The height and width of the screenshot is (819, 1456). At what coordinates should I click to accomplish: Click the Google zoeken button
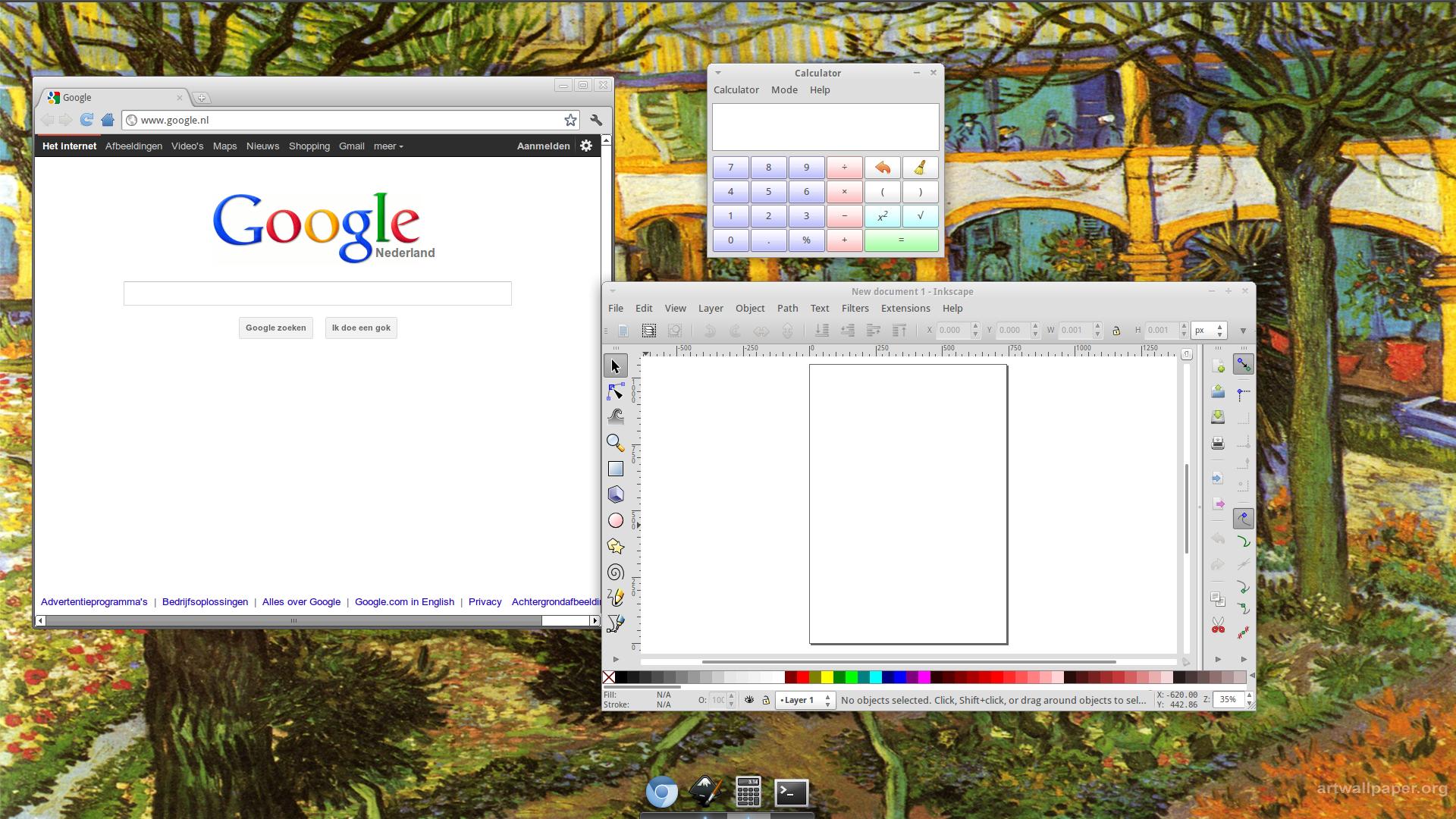click(276, 328)
